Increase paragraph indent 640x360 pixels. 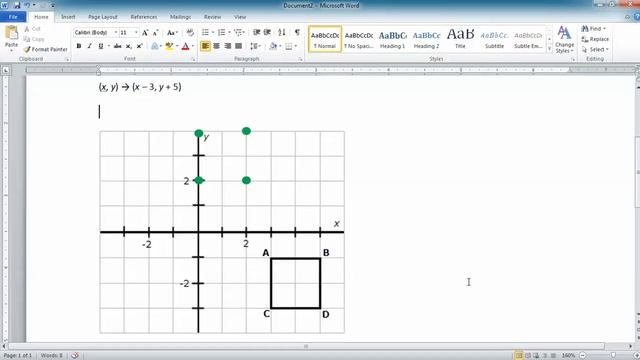(267, 32)
